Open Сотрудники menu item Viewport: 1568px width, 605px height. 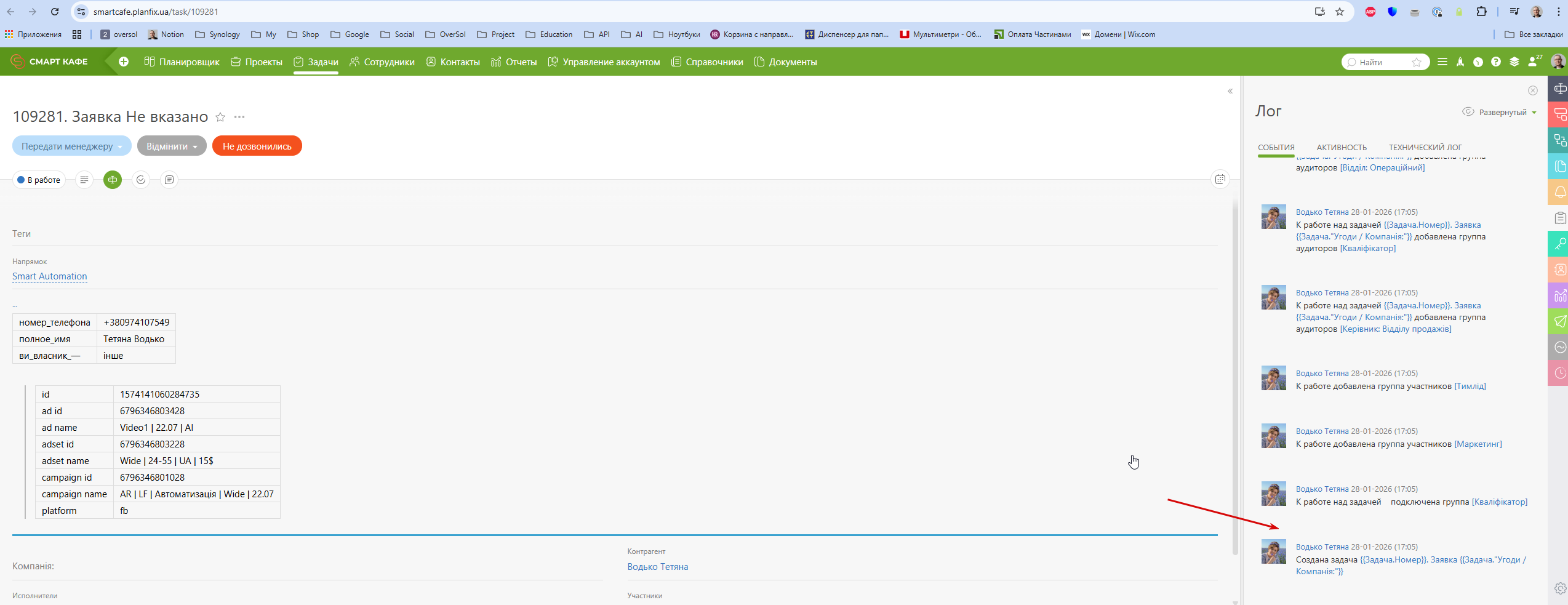pos(382,62)
